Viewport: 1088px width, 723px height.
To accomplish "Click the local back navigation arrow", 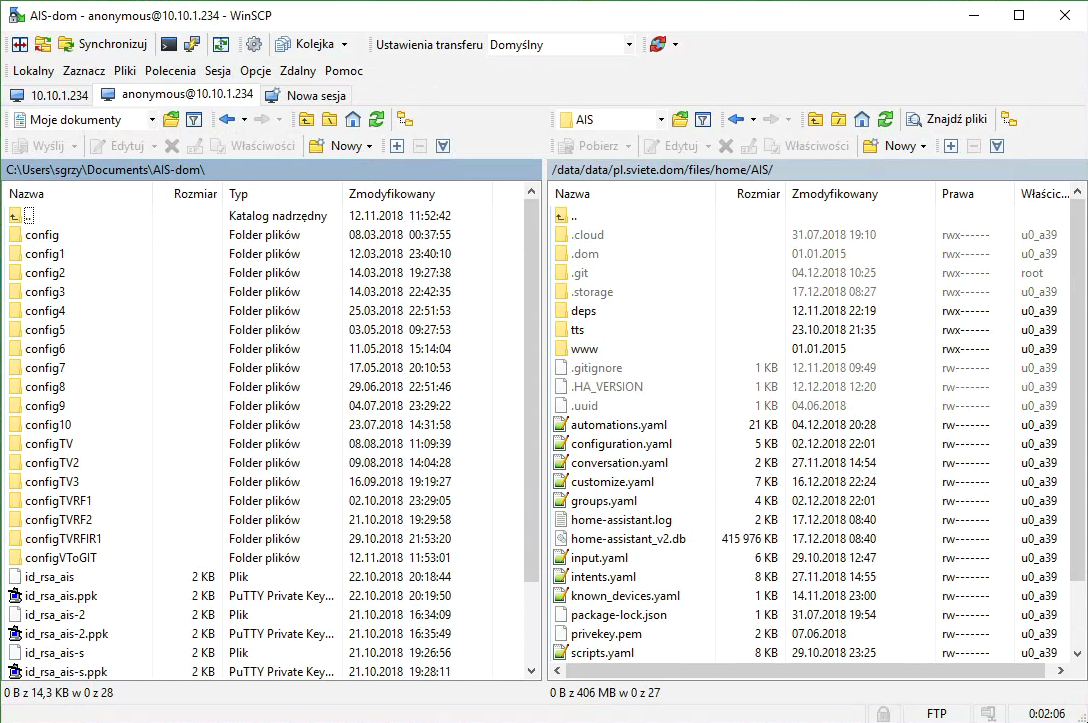I will point(226,119).
